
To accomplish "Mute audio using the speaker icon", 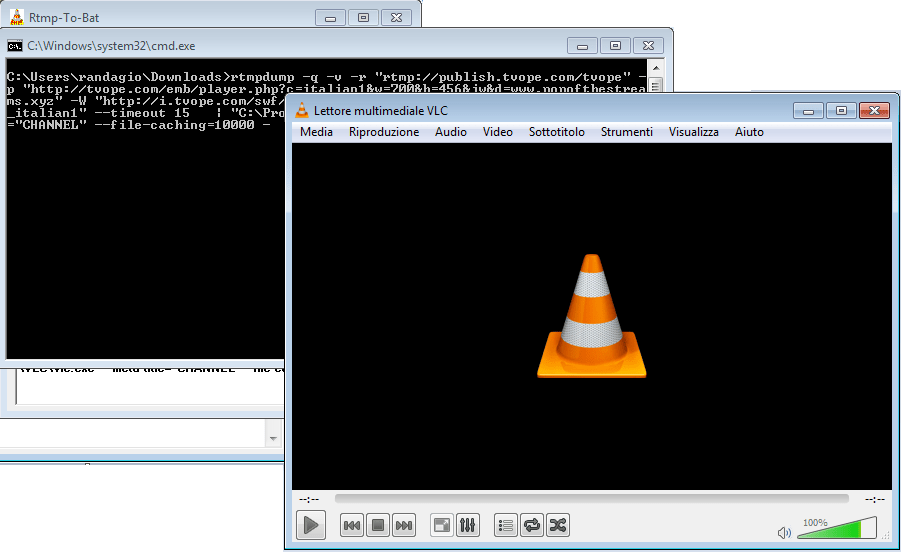I will coord(784,533).
